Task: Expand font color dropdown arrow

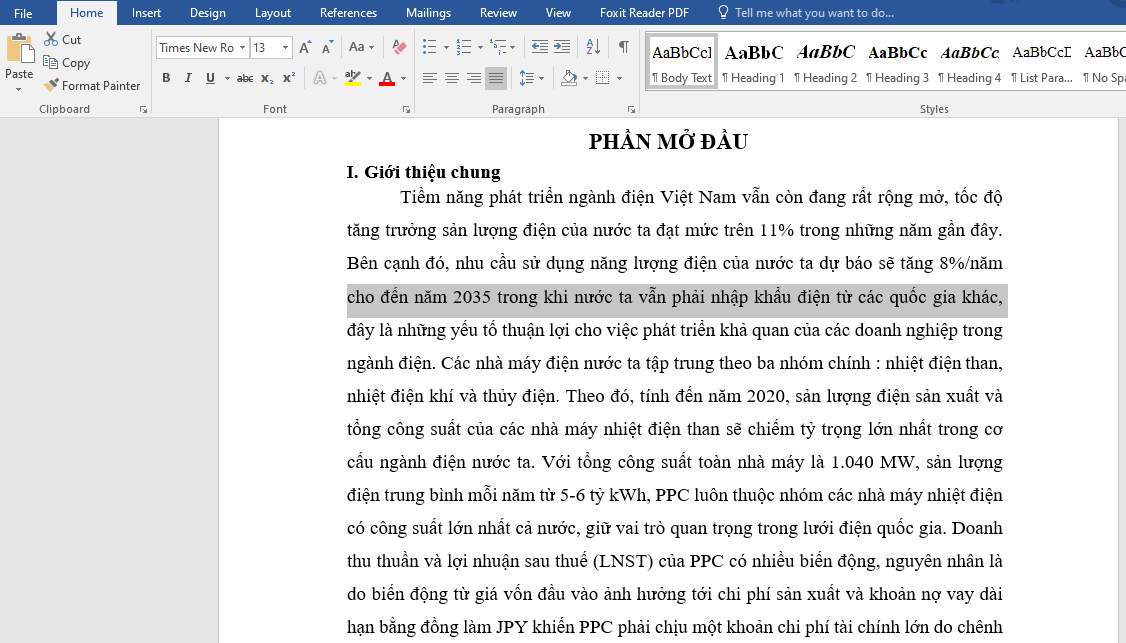Action: (x=404, y=78)
